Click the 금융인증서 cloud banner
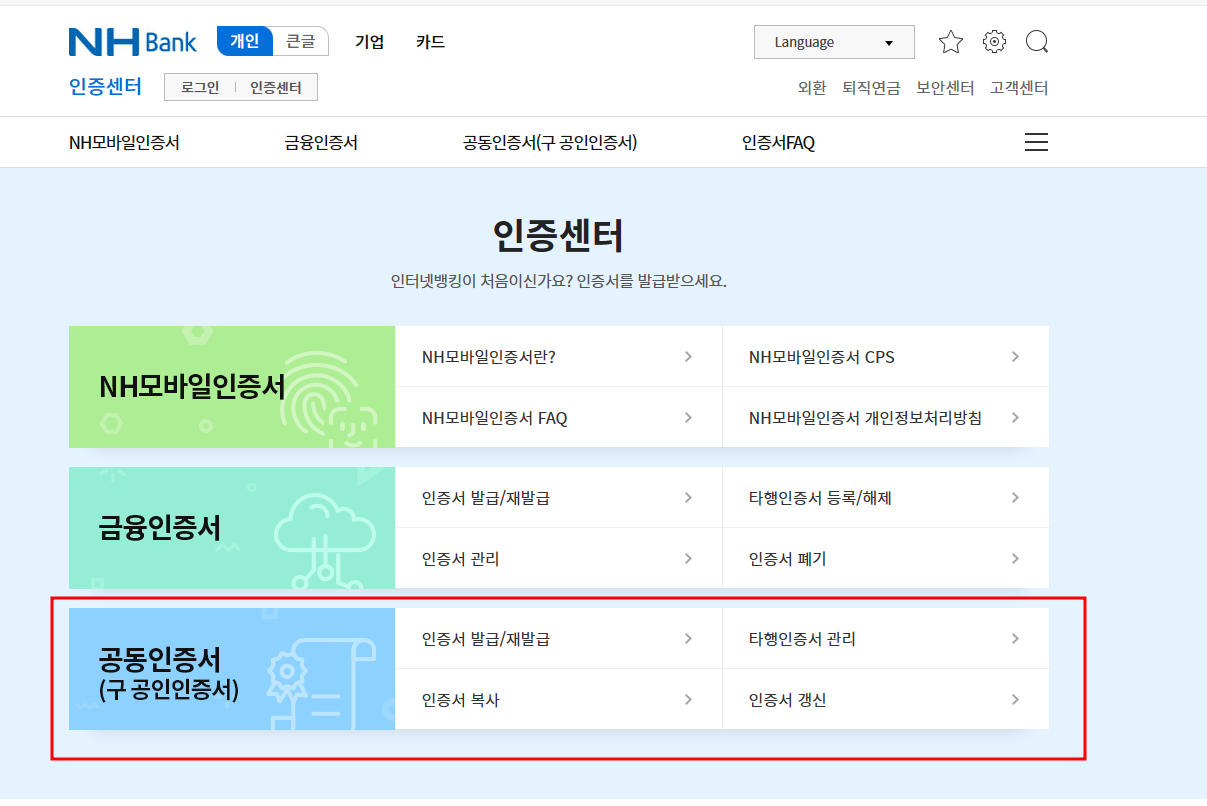Image resolution: width=1207 pixels, height=806 pixels. (231, 528)
